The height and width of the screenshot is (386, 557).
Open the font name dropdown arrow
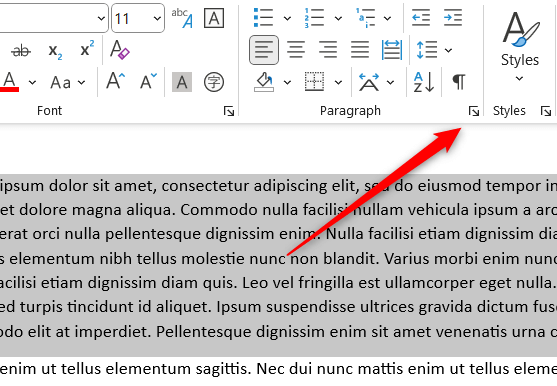[x=101, y=18]
